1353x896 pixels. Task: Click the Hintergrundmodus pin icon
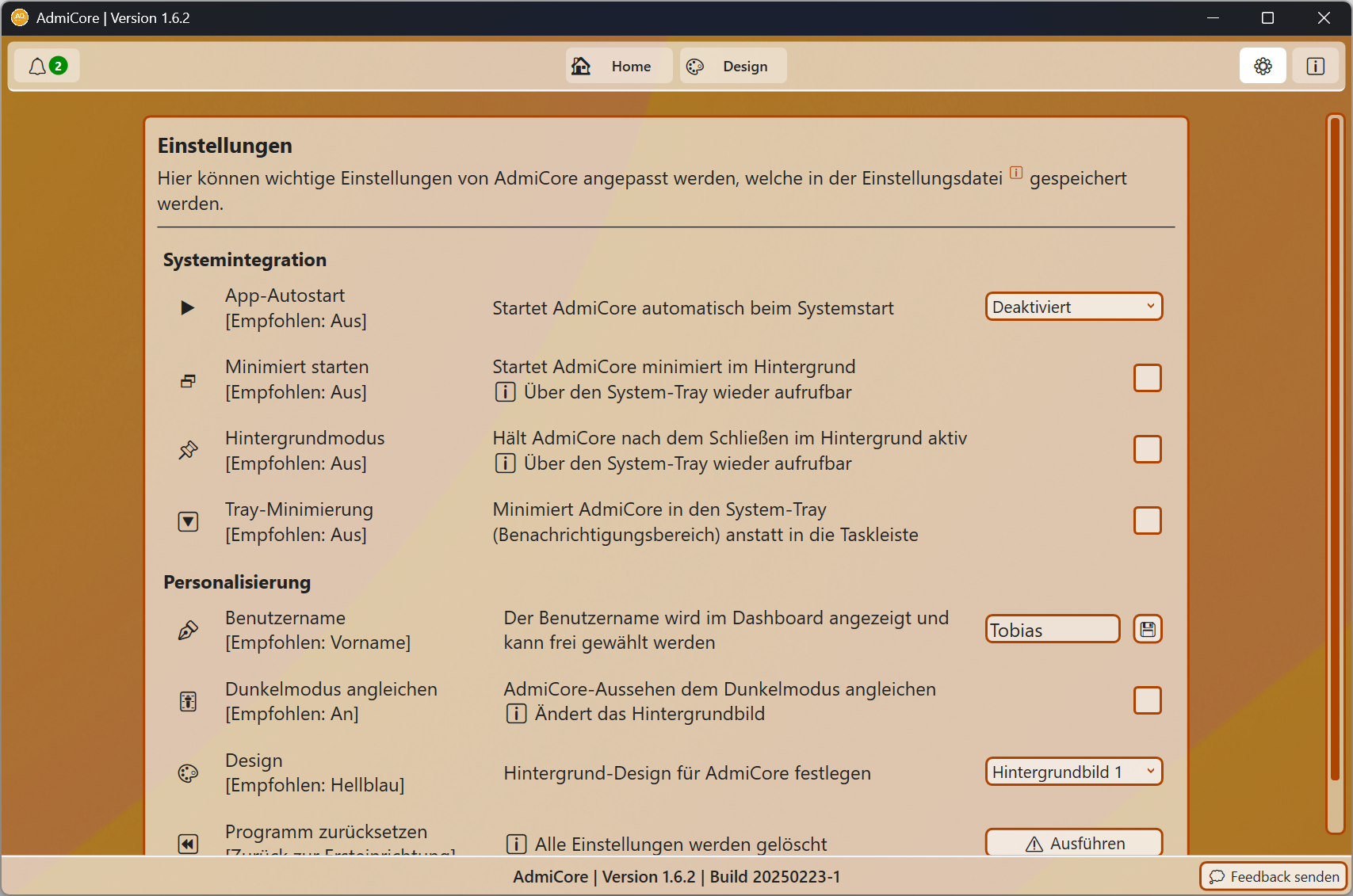(x=188, y=450)
